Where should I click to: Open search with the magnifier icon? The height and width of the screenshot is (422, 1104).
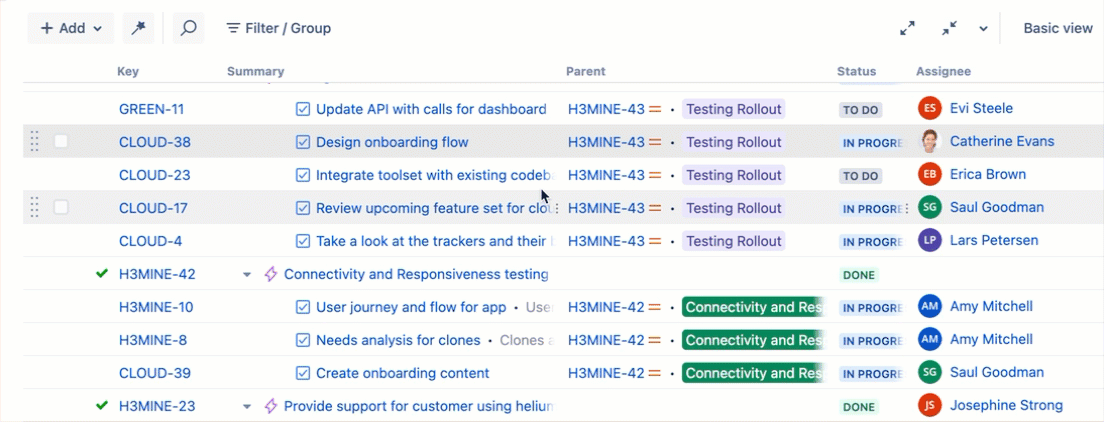point(188,28)
